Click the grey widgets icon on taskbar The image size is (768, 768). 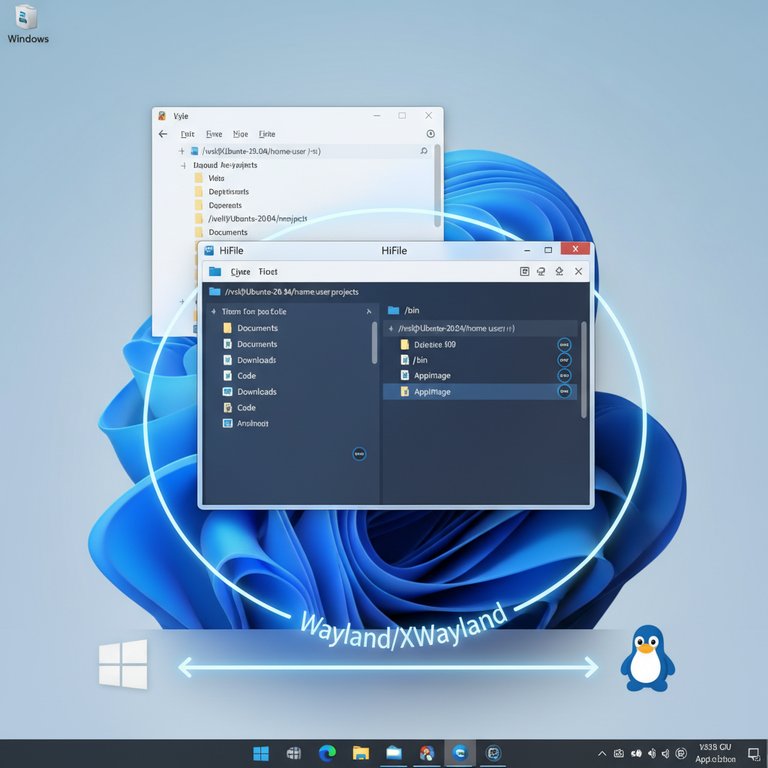[x=294, y=753]
